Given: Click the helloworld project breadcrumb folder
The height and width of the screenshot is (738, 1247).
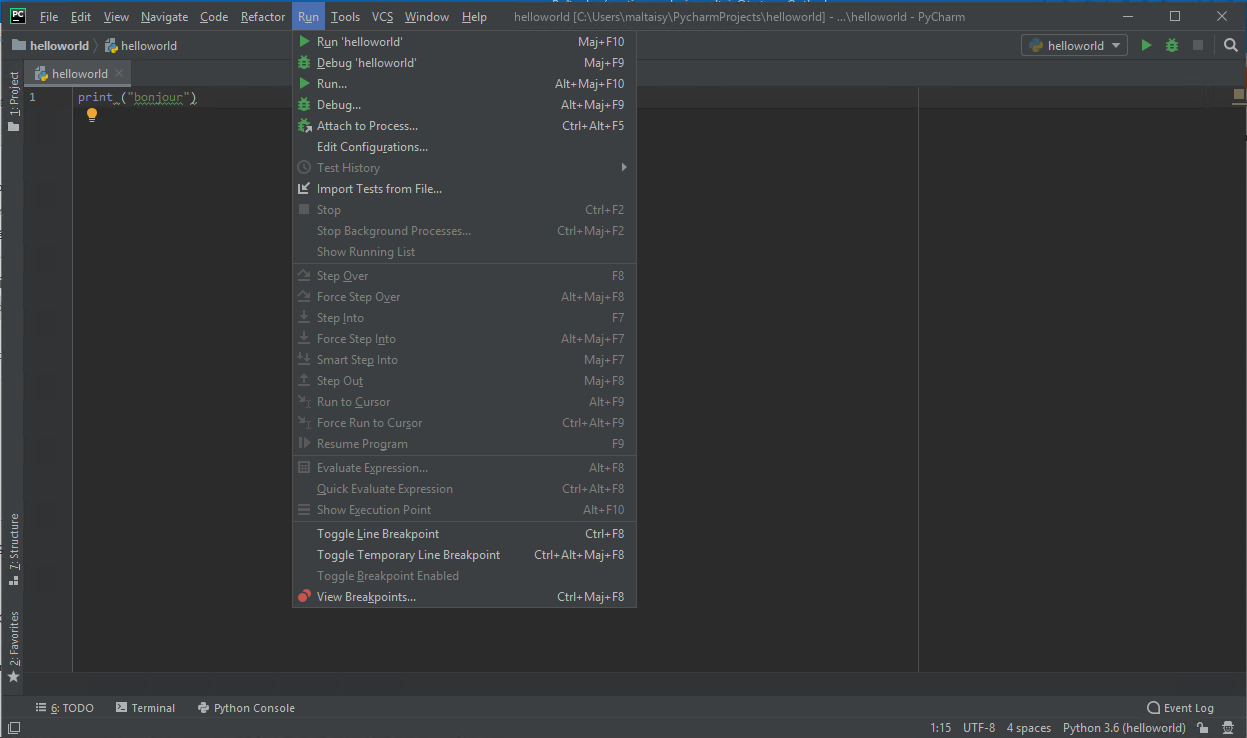Looking at the screenshot, I should (x=50, y=45).
